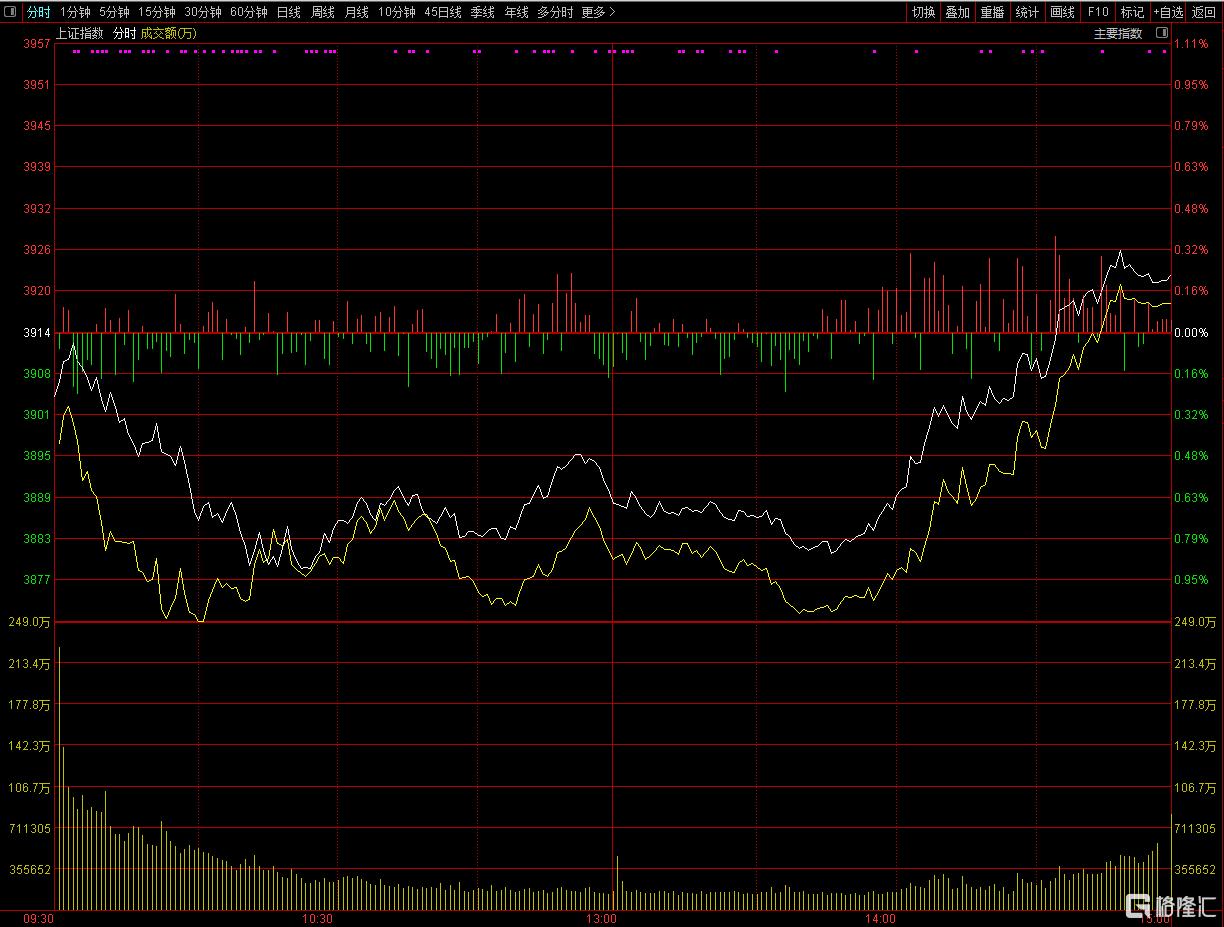Image resolution: width=1224 pixels, height=927 pixels.
Task: Open F10 company information
Action: click(x=1098, y=13)
